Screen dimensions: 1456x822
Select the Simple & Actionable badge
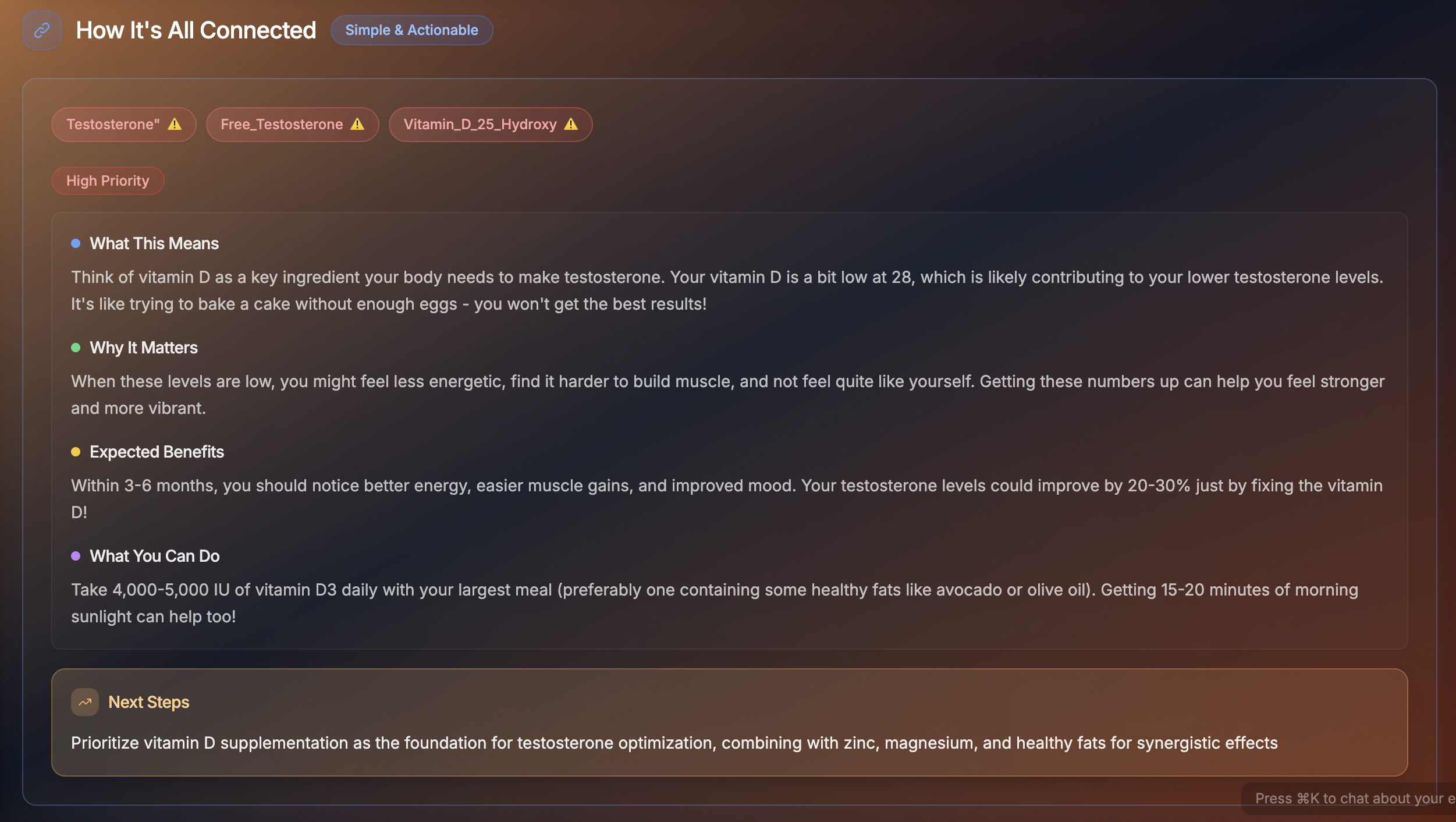coord(411,30)
